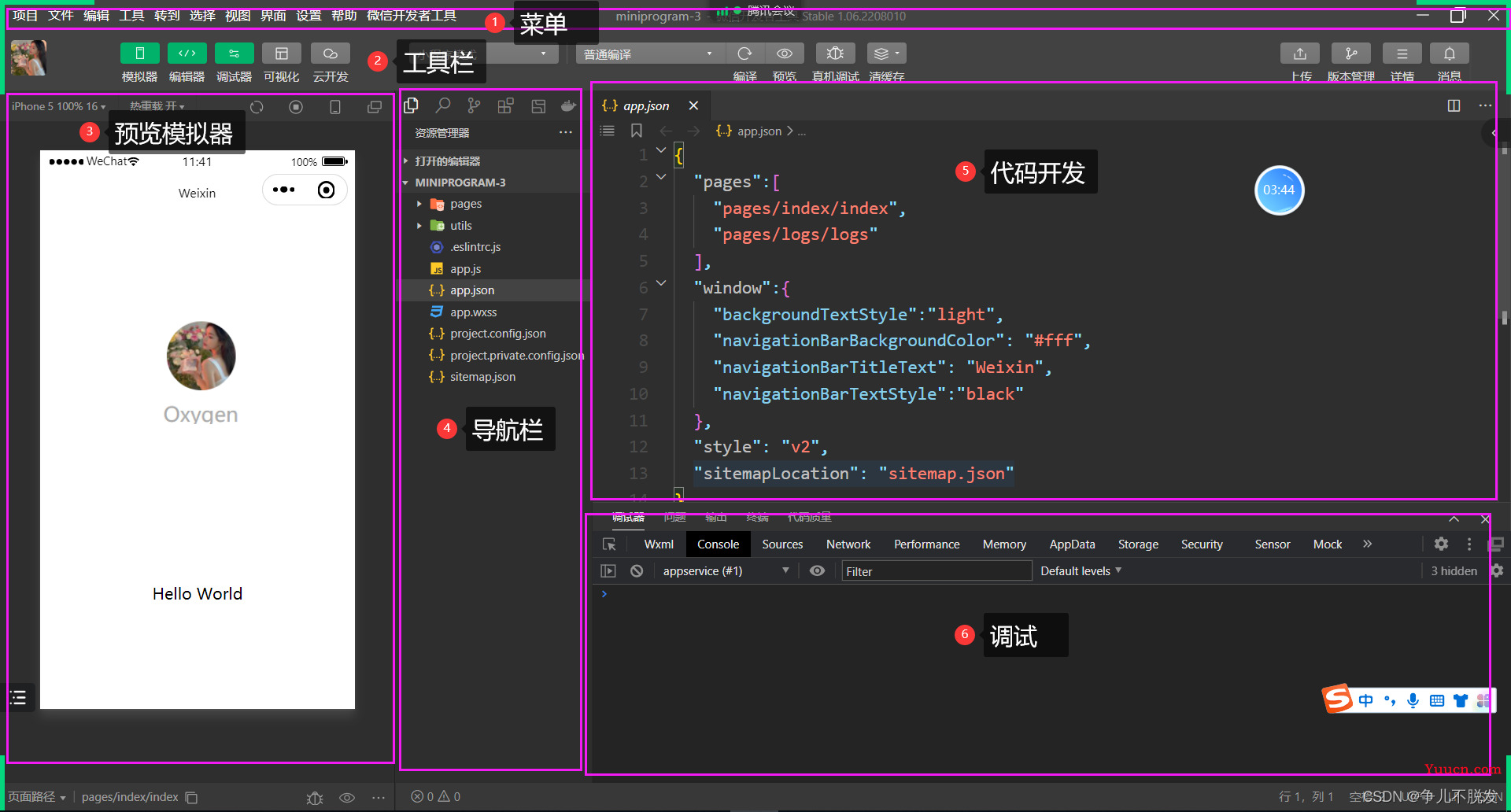
Task: Collapse the code fold at line 2
Action: coord(661,177)
